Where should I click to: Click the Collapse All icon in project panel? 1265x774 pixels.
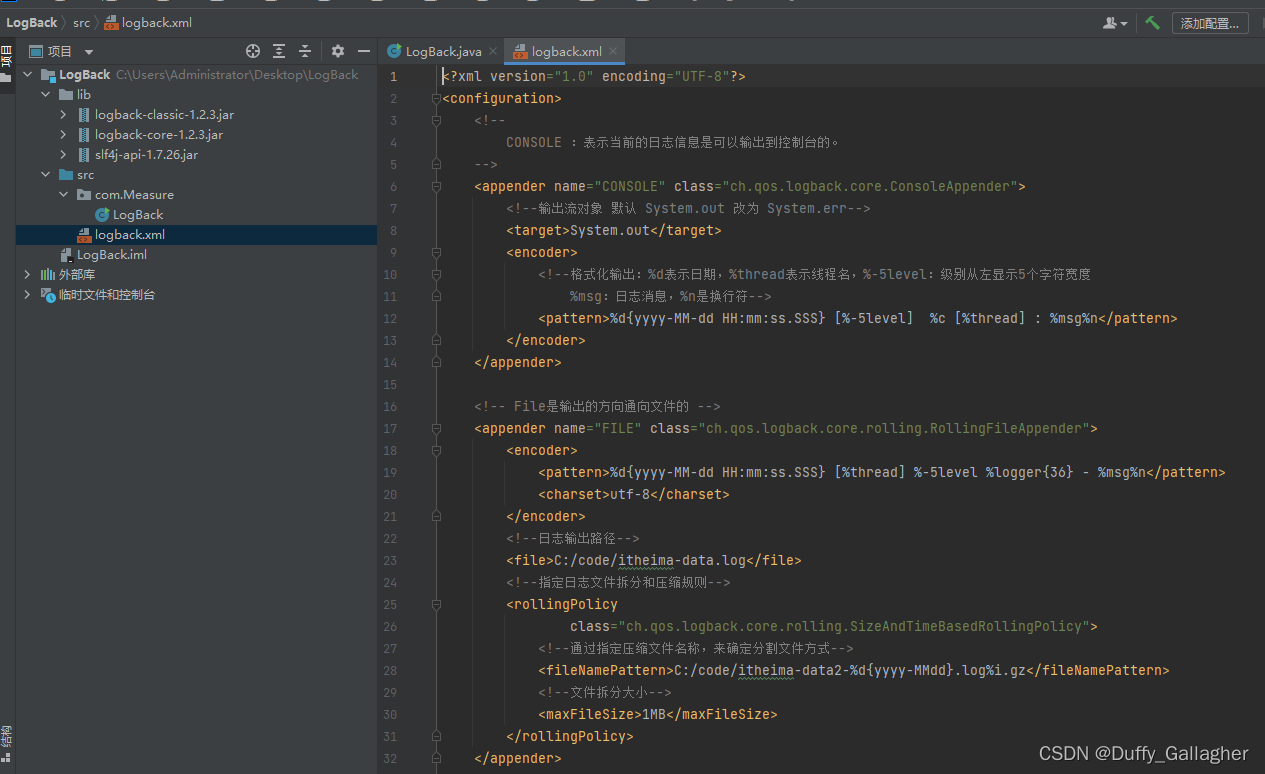pos(305,51)
